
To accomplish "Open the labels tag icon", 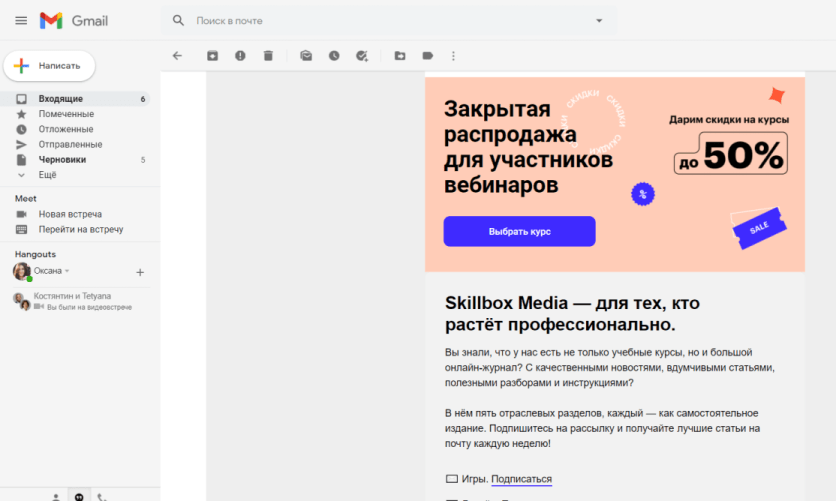I will pyautogui.click(x=428, y=56).
